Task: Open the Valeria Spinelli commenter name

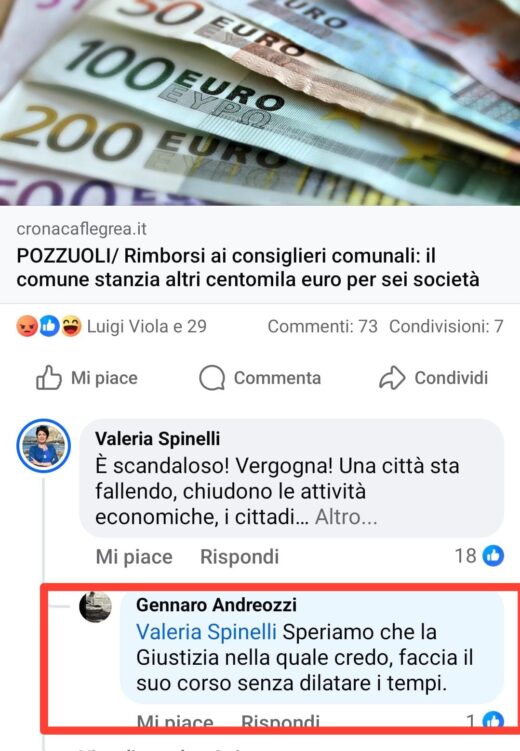Action: 158,438
